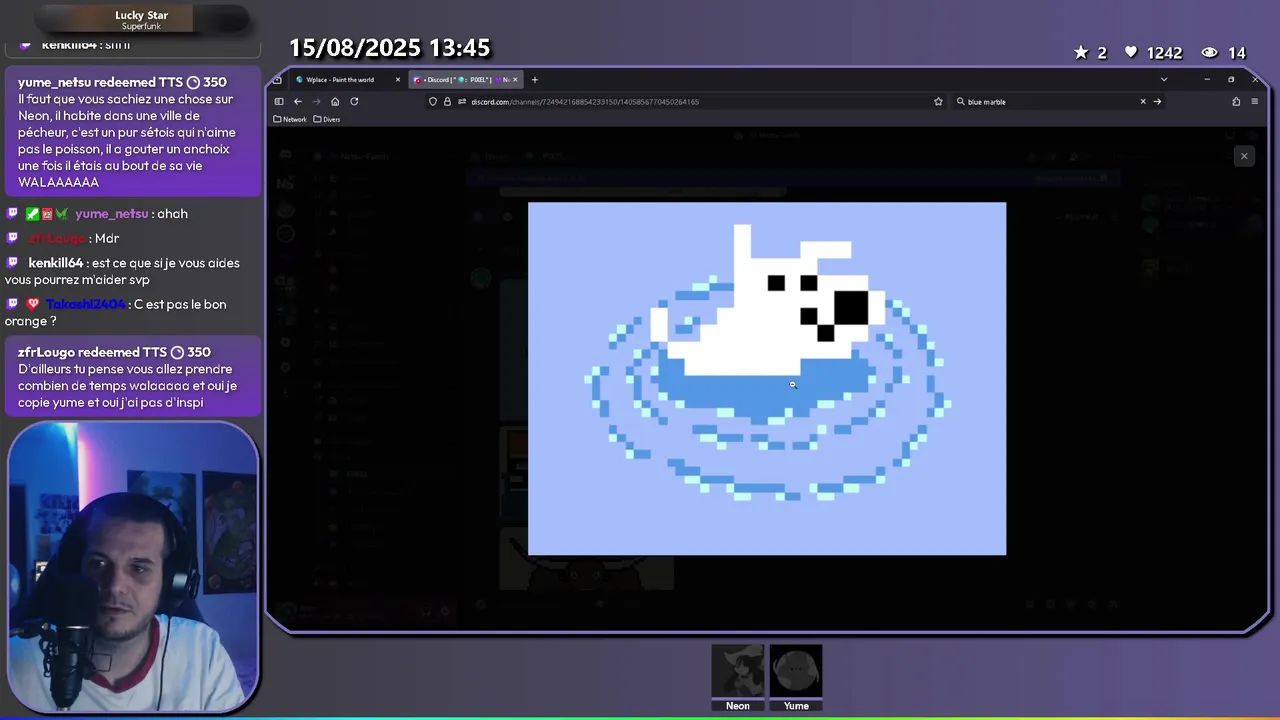Viewport: 1280px width, 720px height.
Task: Open the tracking protection shield
Action: (433, 101)
